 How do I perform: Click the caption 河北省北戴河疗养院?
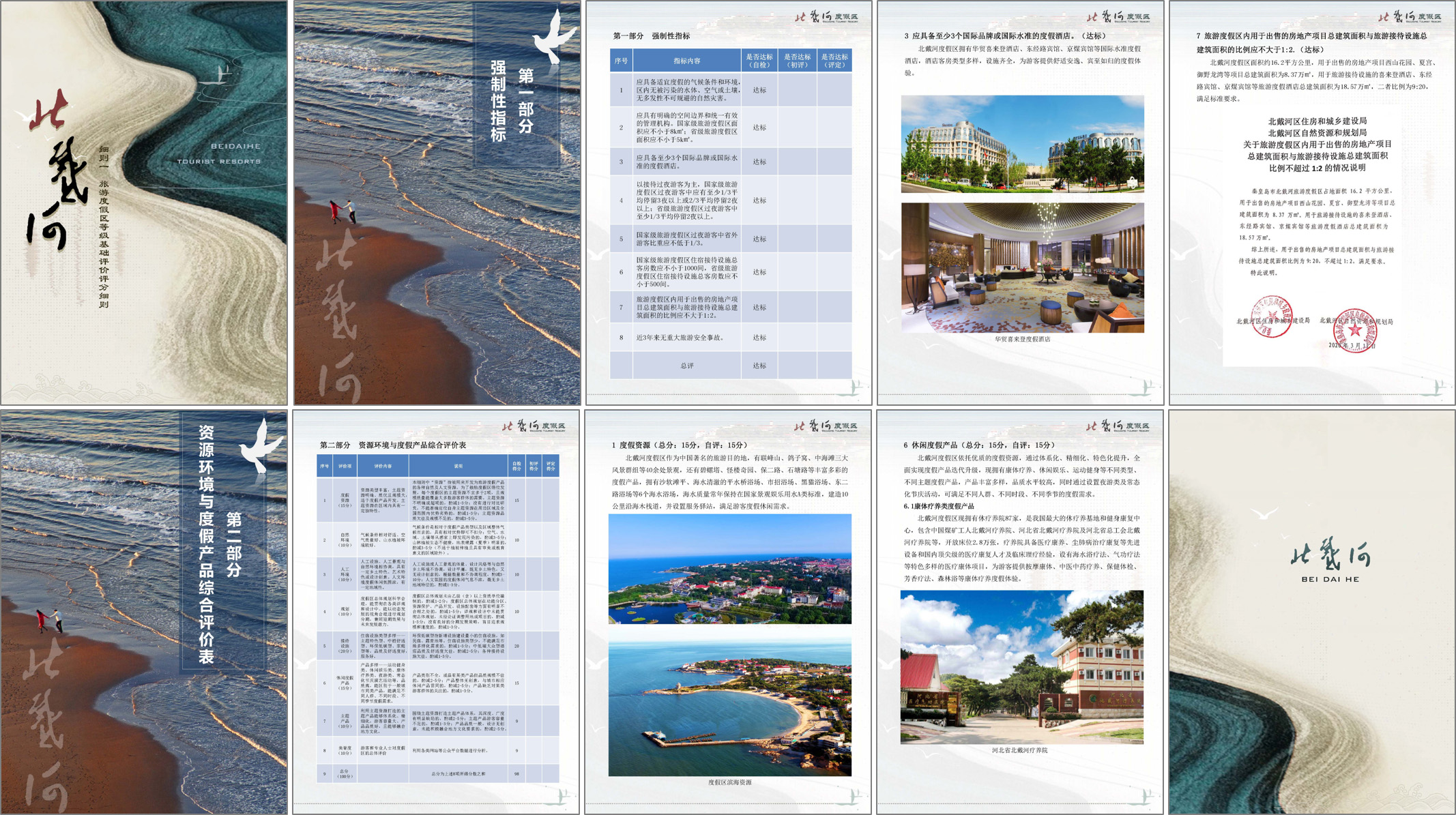point(1019,750)
